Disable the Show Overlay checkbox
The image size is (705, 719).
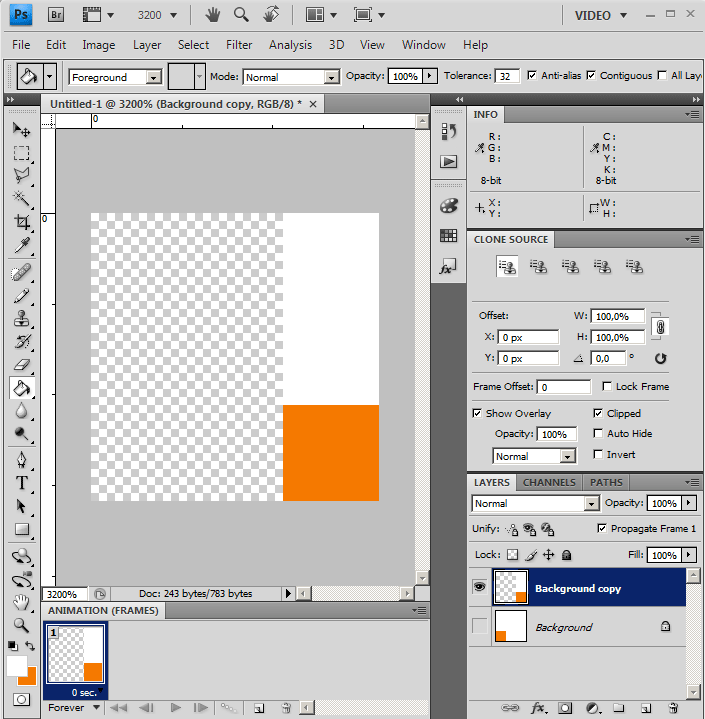point(477,413)
